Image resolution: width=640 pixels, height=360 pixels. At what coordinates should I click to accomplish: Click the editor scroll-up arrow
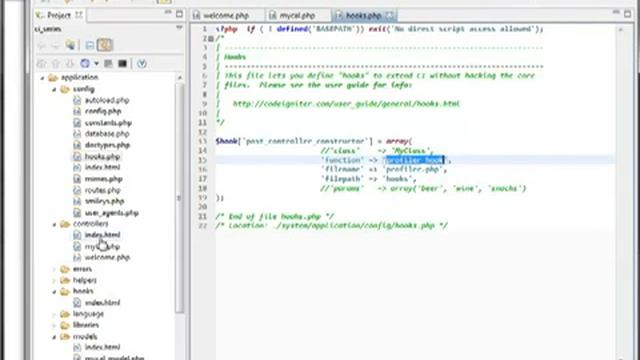(620, 30)
